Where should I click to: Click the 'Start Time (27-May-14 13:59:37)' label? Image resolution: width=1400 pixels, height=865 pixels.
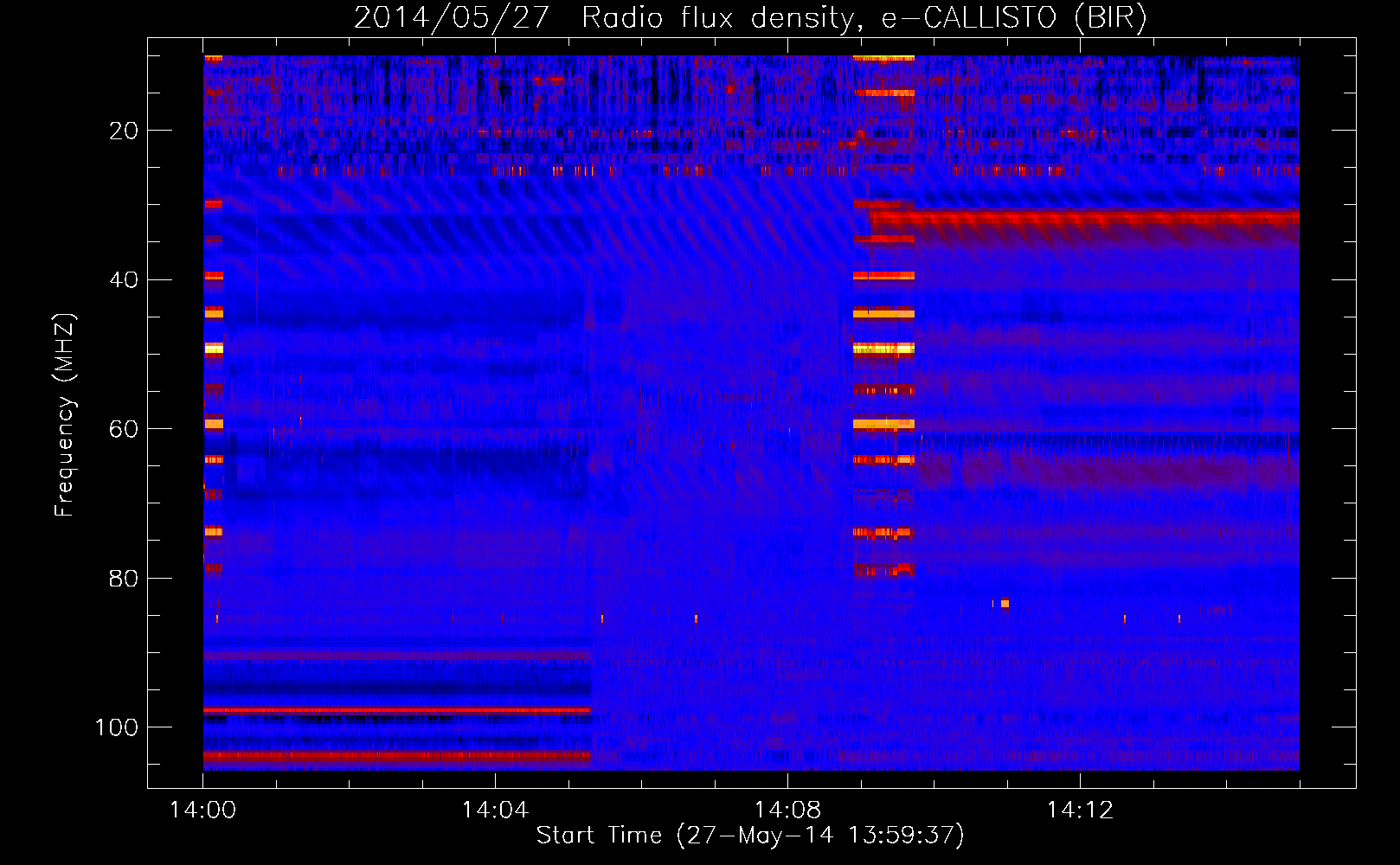[750, 836]
